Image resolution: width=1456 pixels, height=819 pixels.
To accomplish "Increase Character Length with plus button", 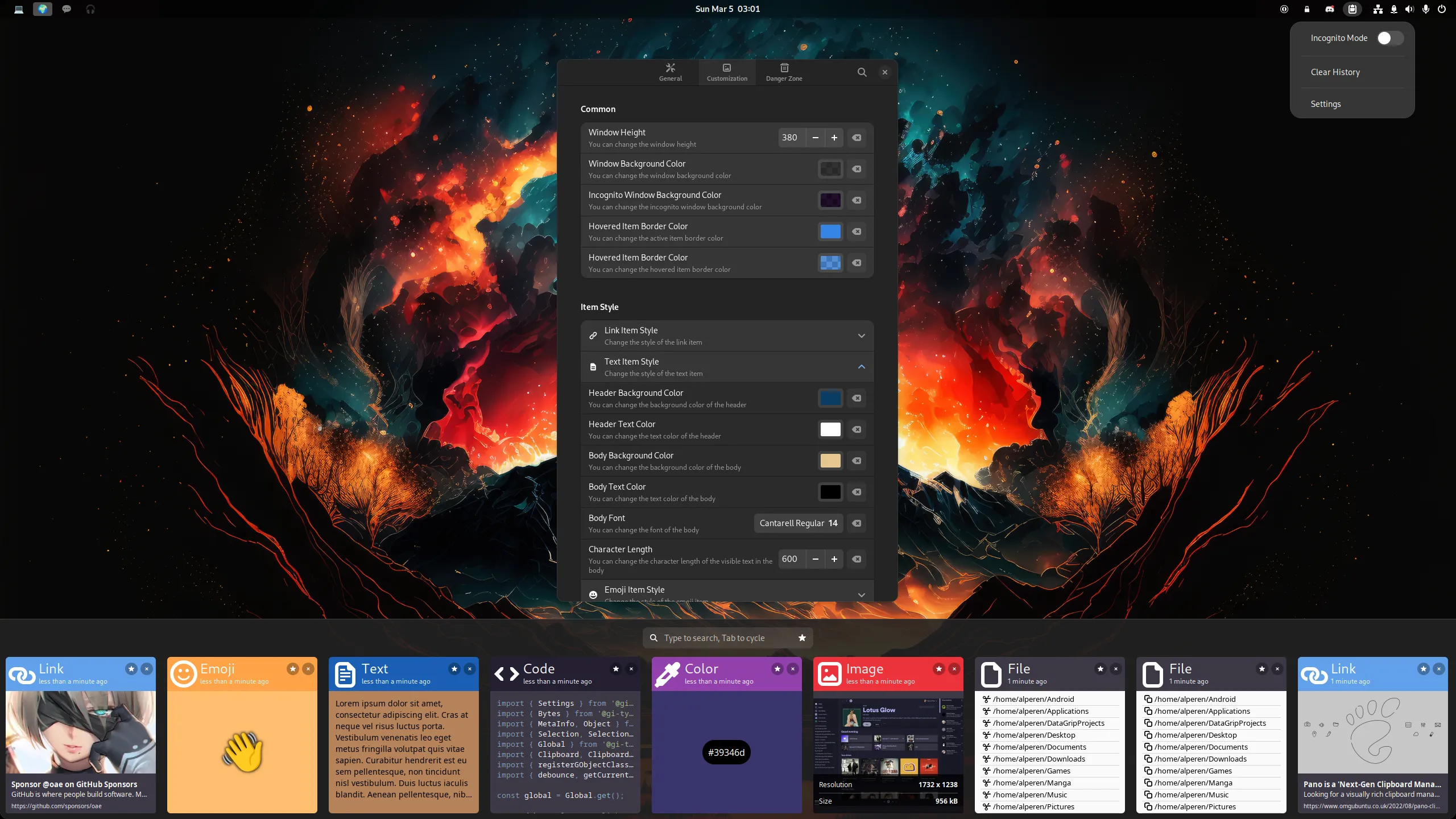I will click(834, 559).
